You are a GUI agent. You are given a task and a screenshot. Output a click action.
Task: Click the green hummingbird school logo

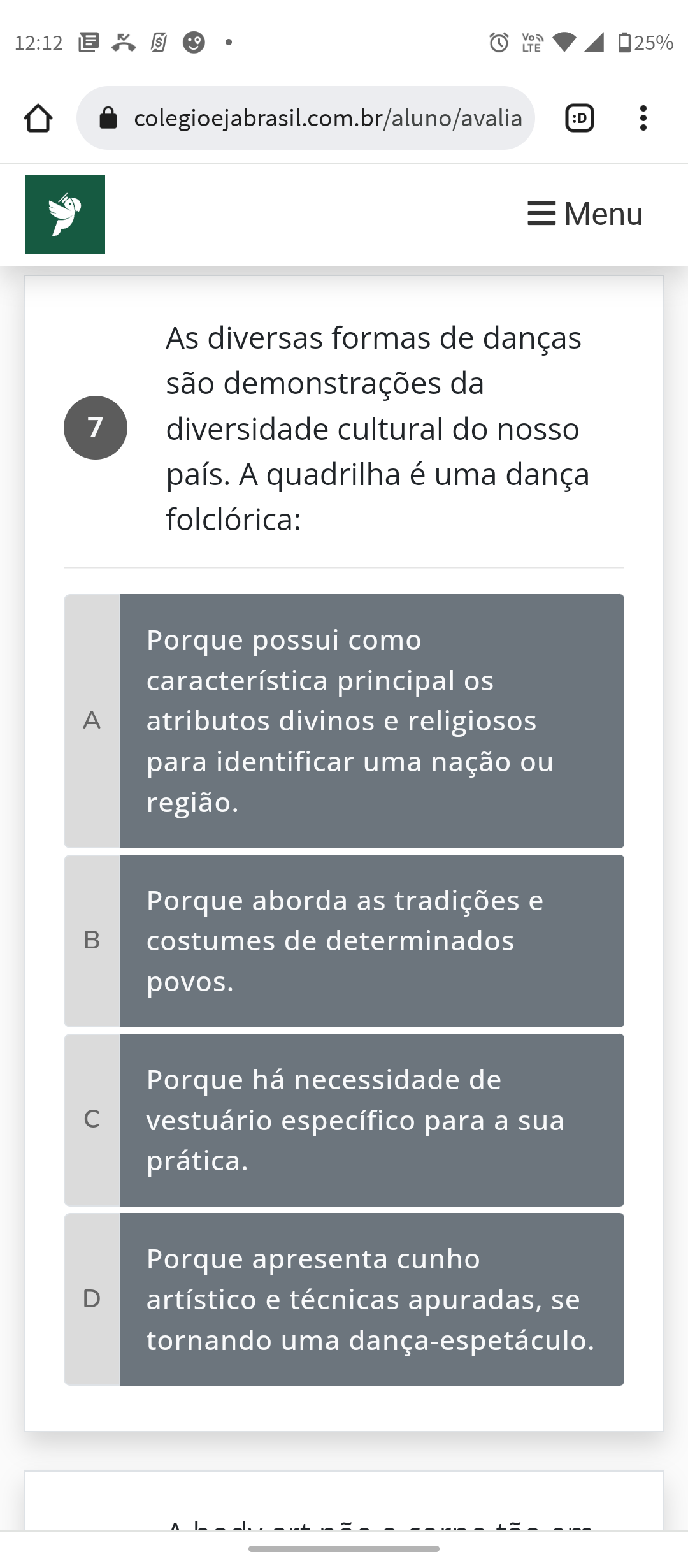click(x=65, y=214)
